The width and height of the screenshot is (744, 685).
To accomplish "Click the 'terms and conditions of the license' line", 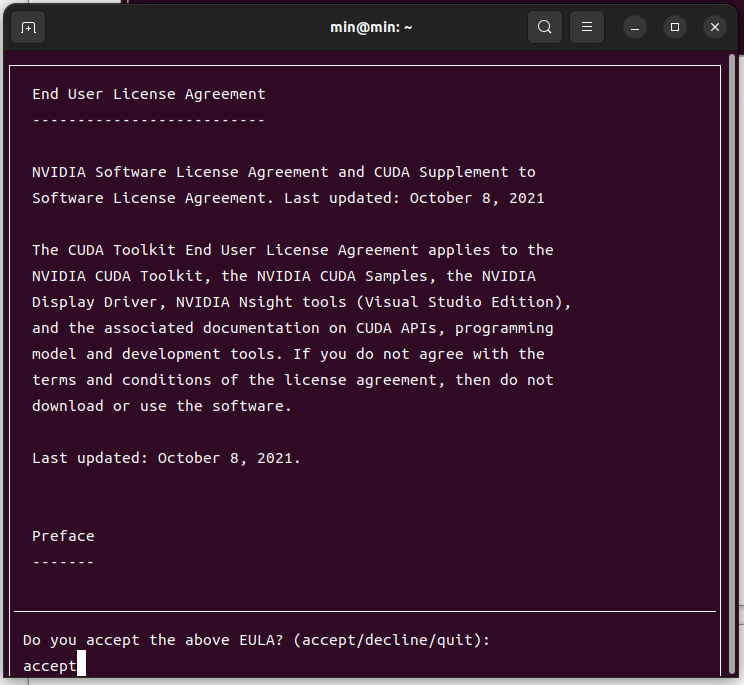I will [293, 380].
